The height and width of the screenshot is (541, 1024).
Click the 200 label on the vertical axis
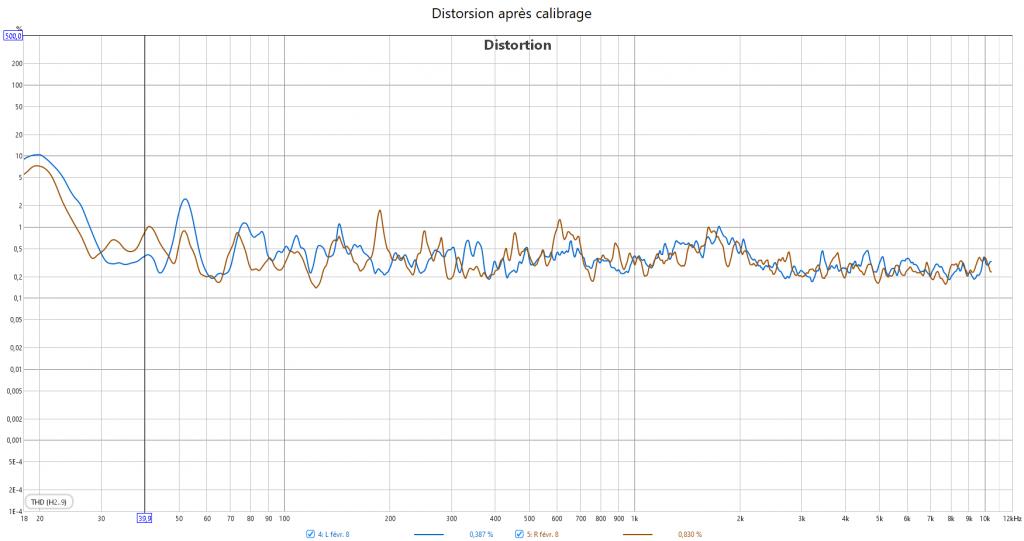point(16,63)
